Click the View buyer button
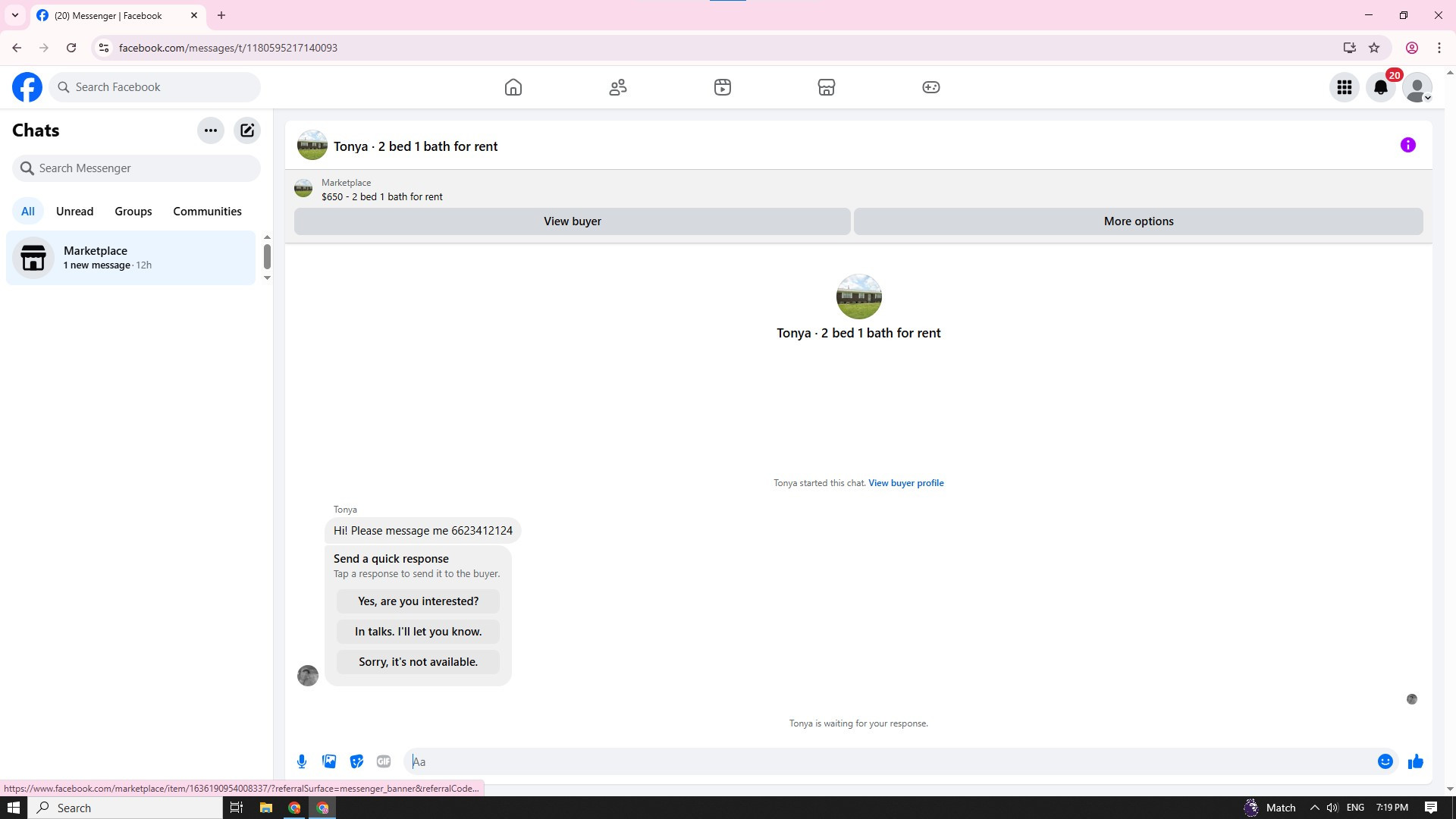Viewport: 1456px width, 819px height. 572,221
